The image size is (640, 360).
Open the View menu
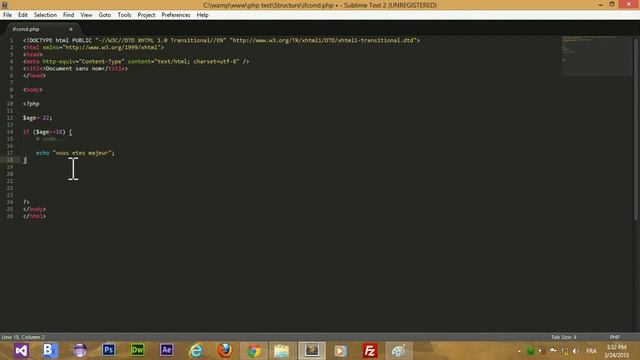[86, 15]
